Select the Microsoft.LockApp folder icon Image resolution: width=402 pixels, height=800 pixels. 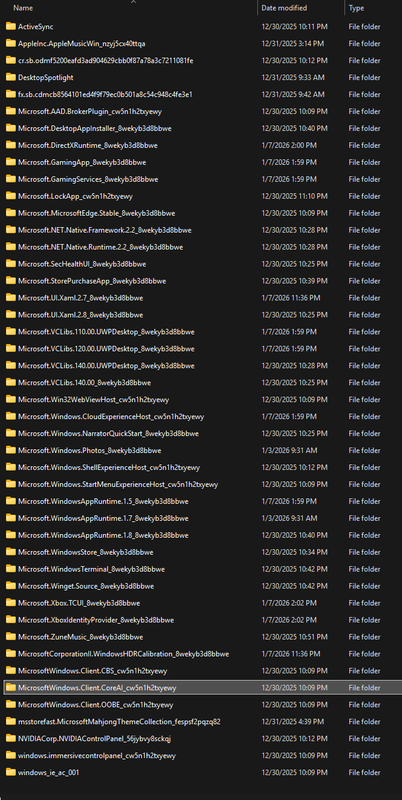pyautogui.click(x=11, y=196)
